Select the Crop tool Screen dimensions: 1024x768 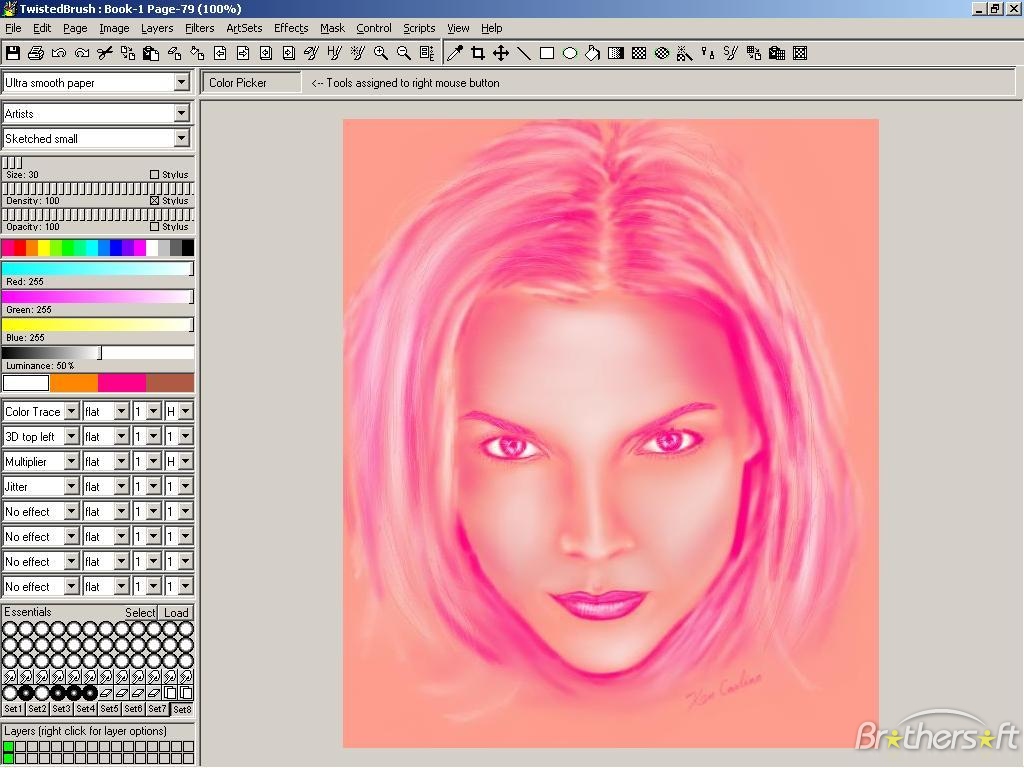(477, 53)
